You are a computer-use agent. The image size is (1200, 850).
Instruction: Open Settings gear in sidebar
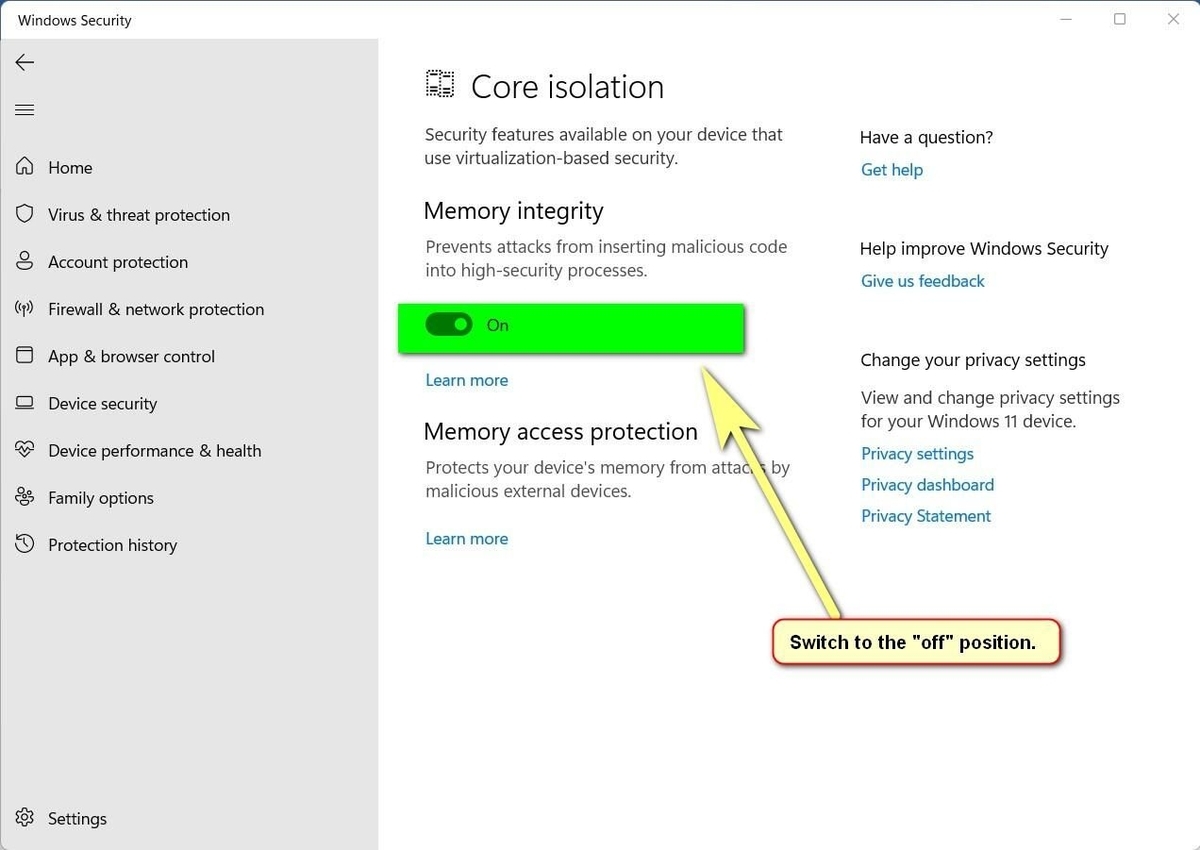tap(25, 818)
